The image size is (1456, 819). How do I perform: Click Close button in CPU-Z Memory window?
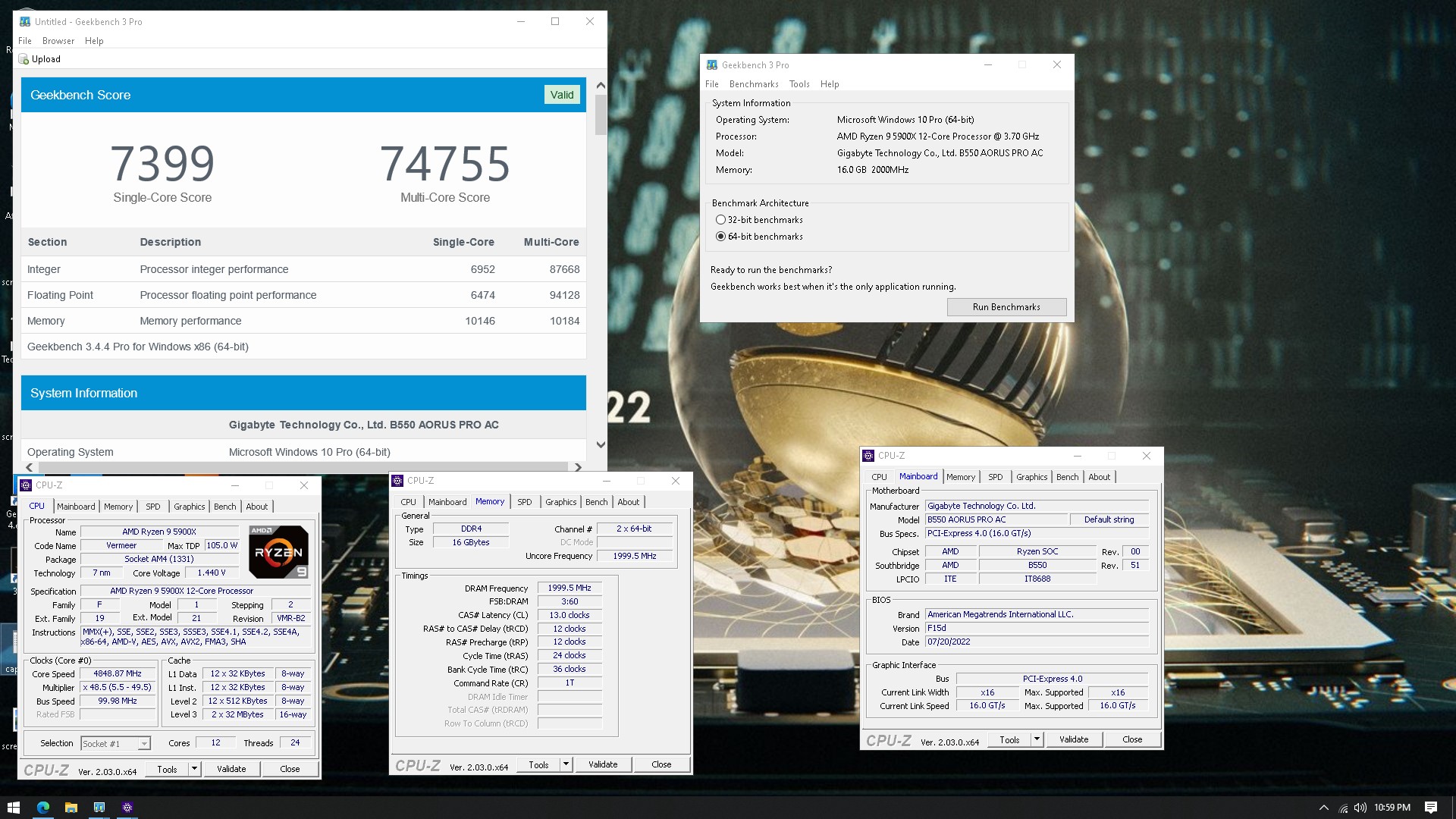pos(661,764)
